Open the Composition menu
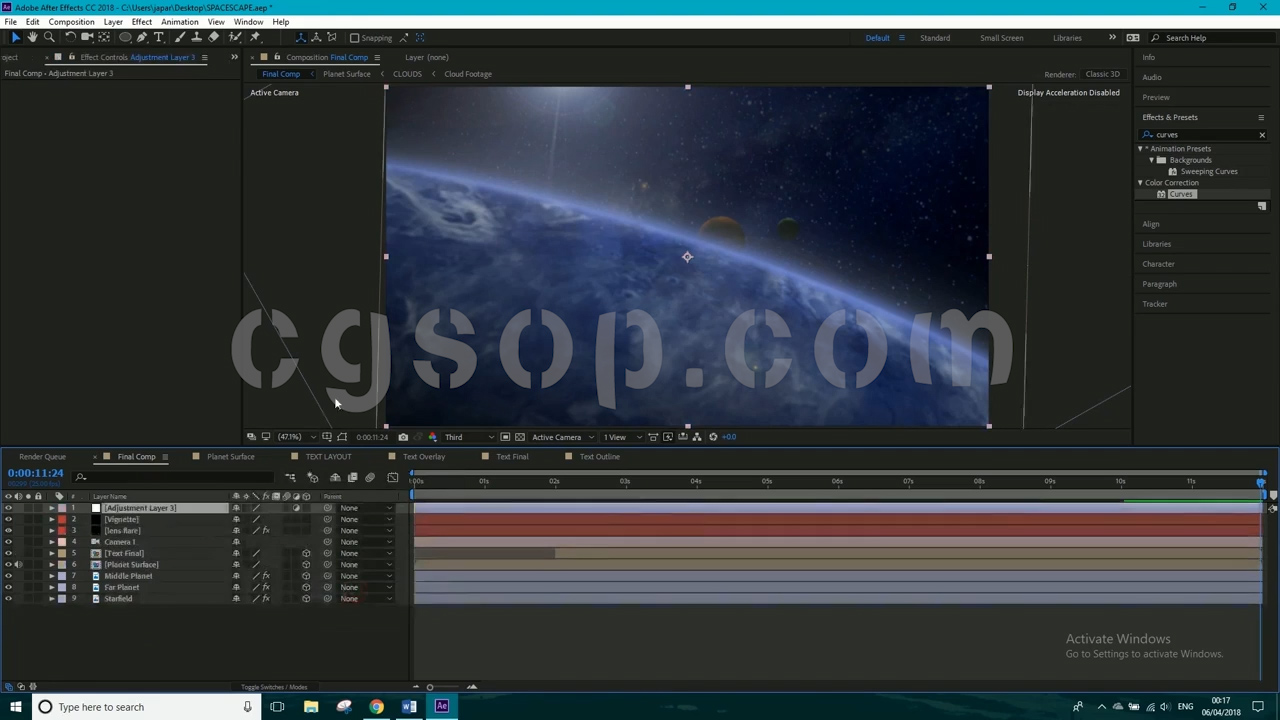This screenshot has height=720, width=1280. coord(71,22)
